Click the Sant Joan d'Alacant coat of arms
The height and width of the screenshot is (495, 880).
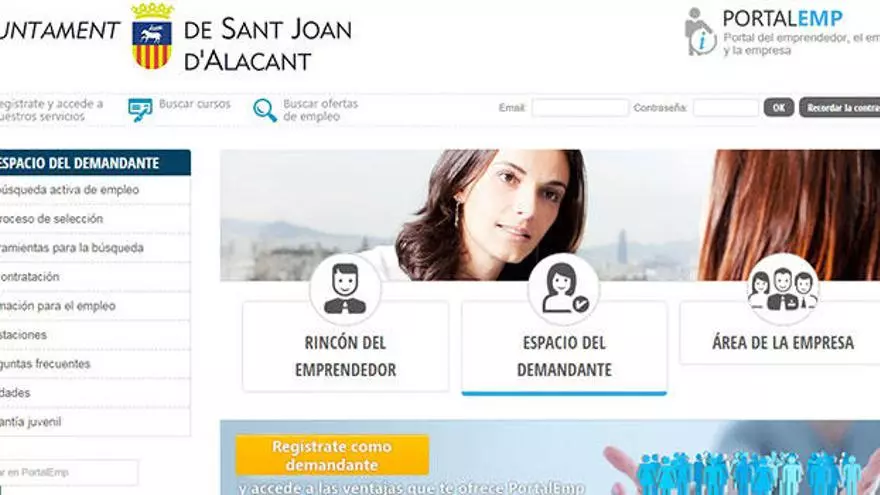tap(152, 36)
